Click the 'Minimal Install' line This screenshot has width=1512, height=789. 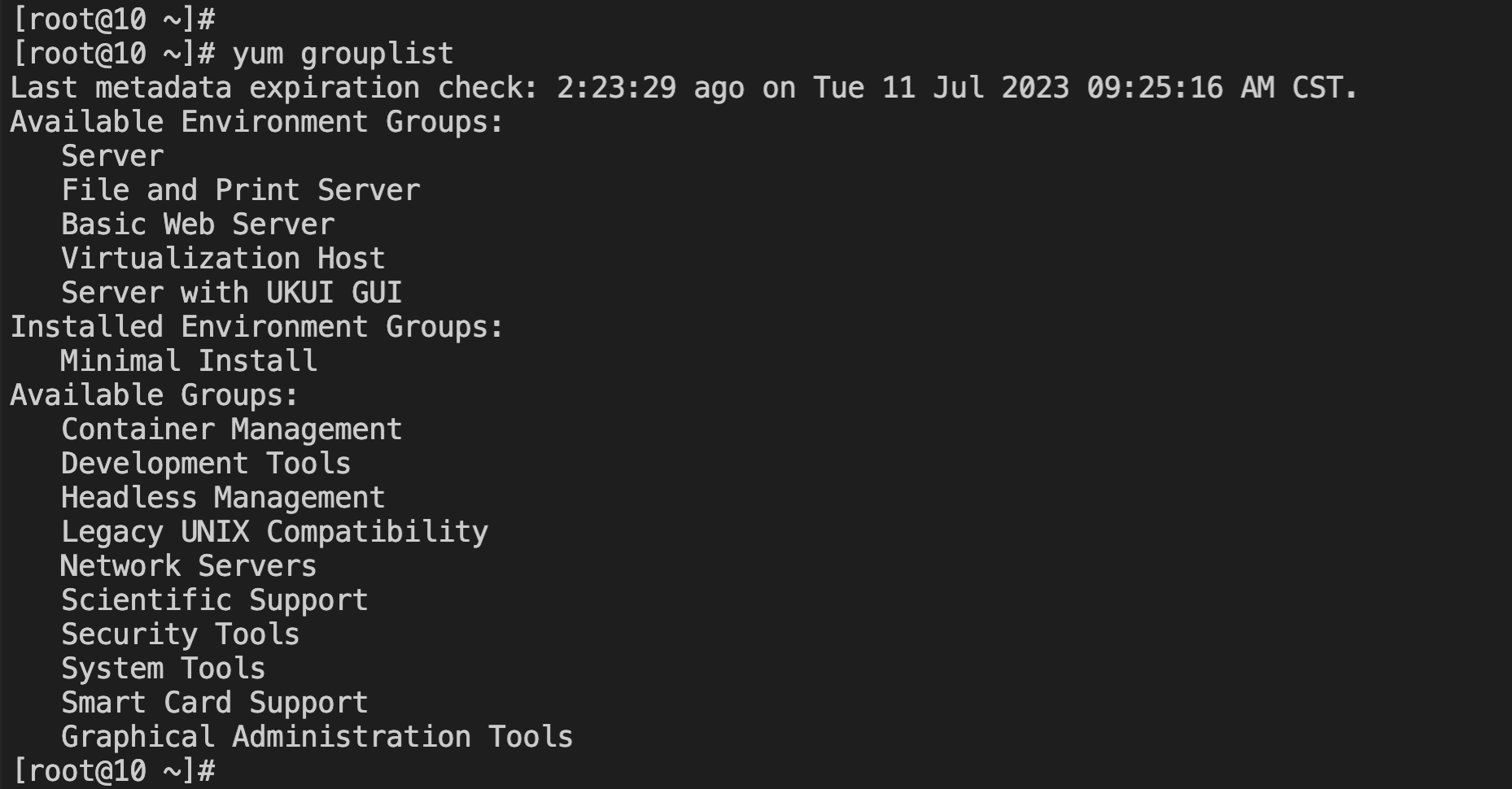point(189,361)
